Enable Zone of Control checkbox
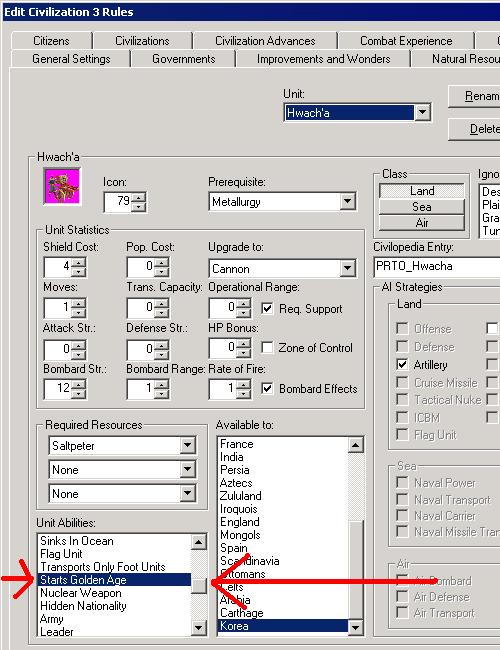 pos(267,347)
